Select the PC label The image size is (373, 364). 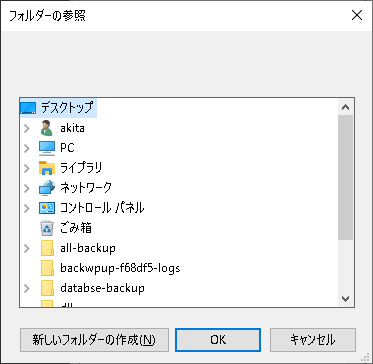[67, 148]
